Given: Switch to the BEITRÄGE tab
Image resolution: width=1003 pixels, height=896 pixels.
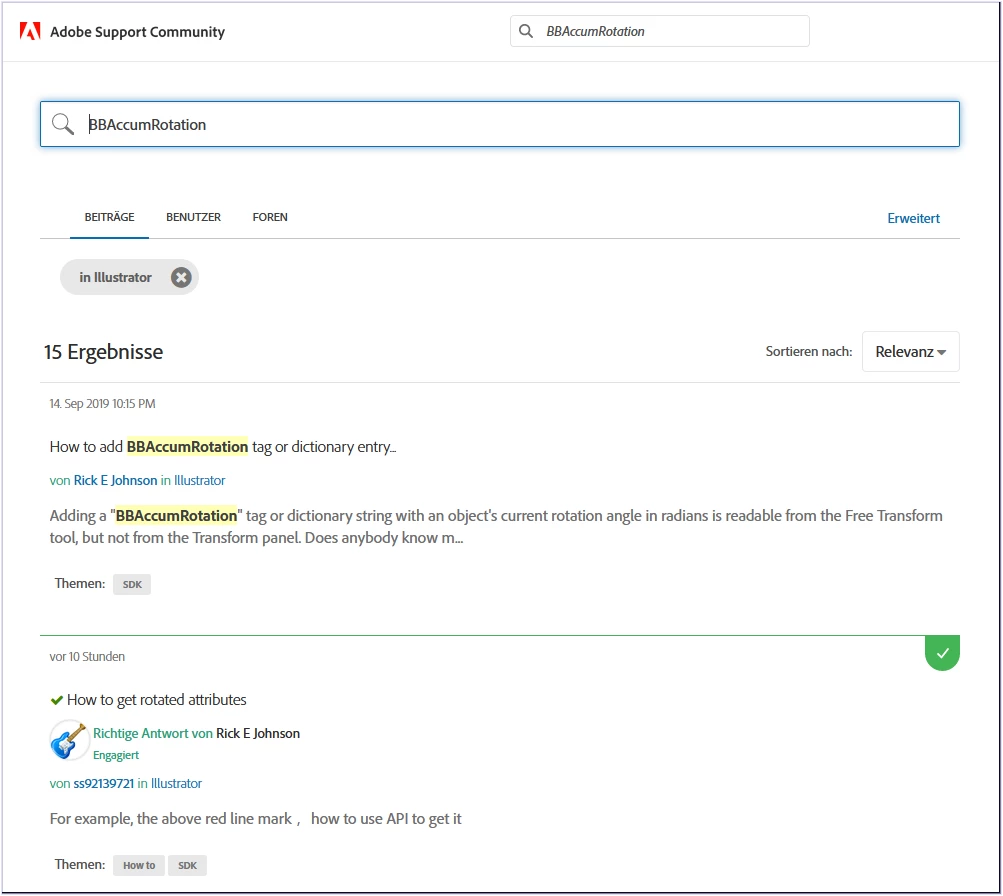Looking at the screenshot, I should click(x=109, y=217).
